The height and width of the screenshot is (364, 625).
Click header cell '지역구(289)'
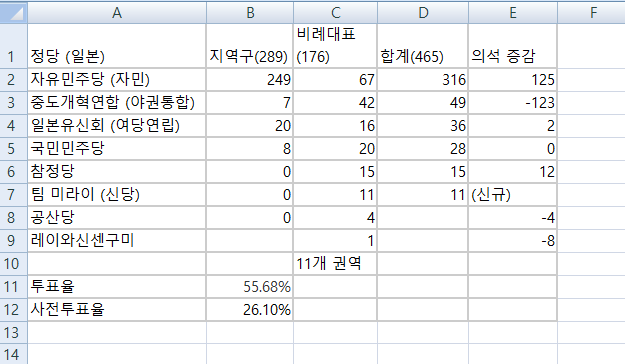(x=250, y=46)
